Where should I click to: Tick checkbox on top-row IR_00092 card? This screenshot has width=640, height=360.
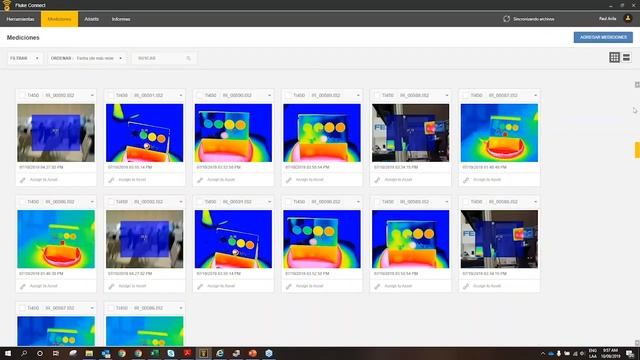point(22,95)
